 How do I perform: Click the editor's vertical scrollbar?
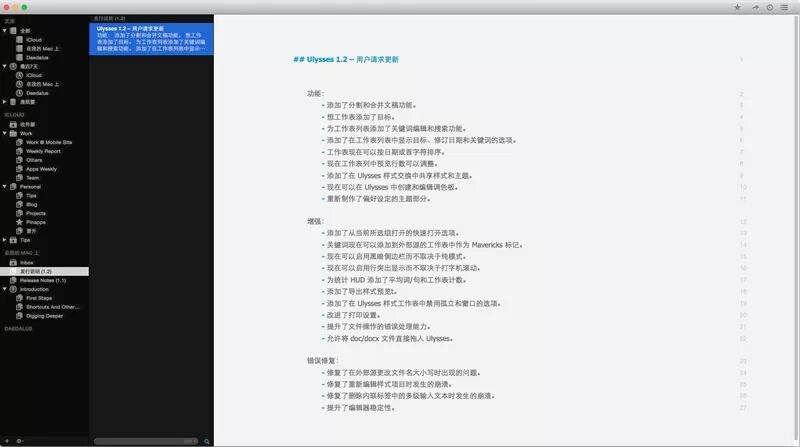point(796,230)
